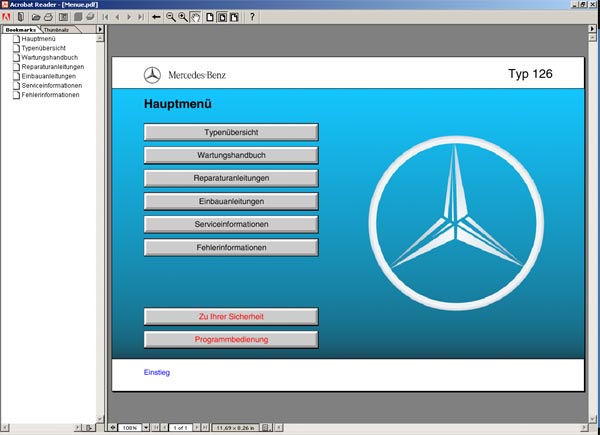
Task: Select the Hauptmenü bookmark text
Action: click(38, 39)
